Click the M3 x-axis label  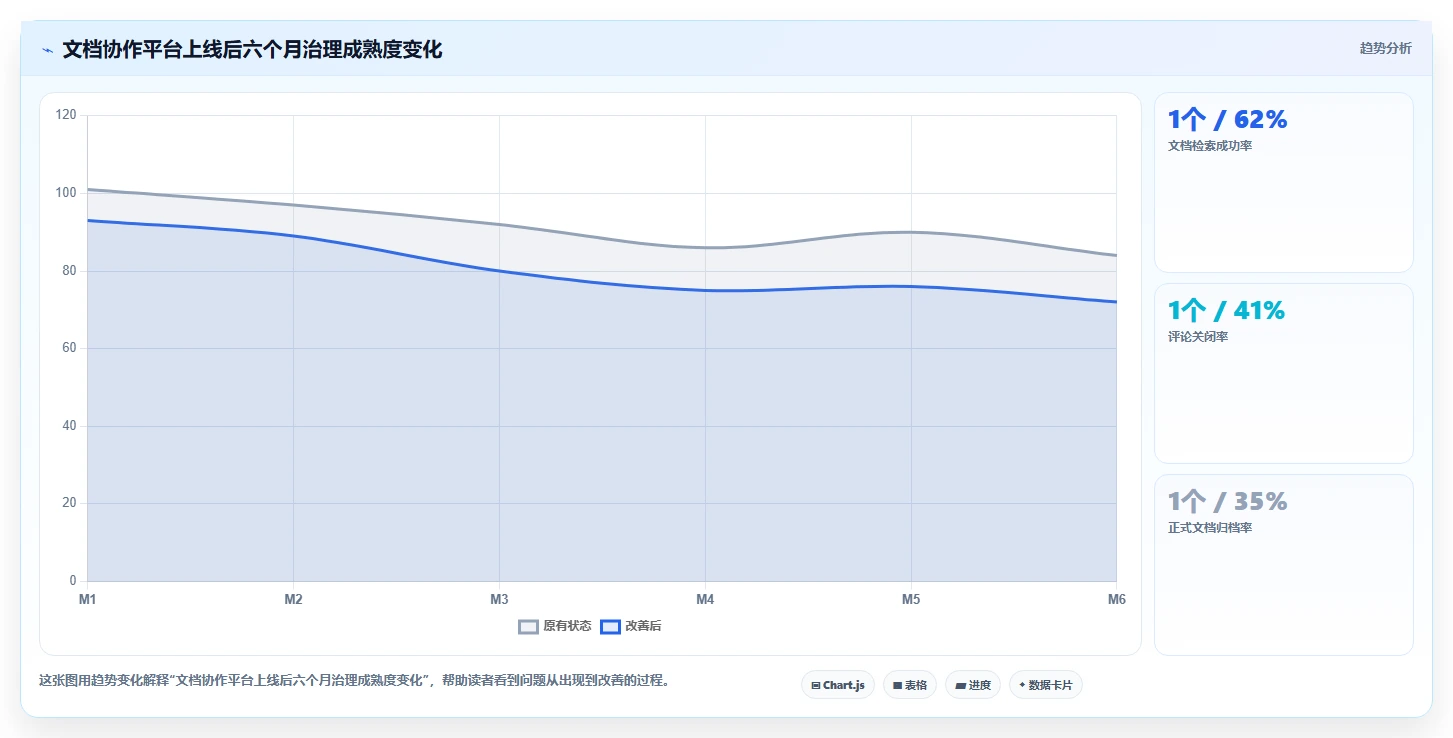[499, 599]
